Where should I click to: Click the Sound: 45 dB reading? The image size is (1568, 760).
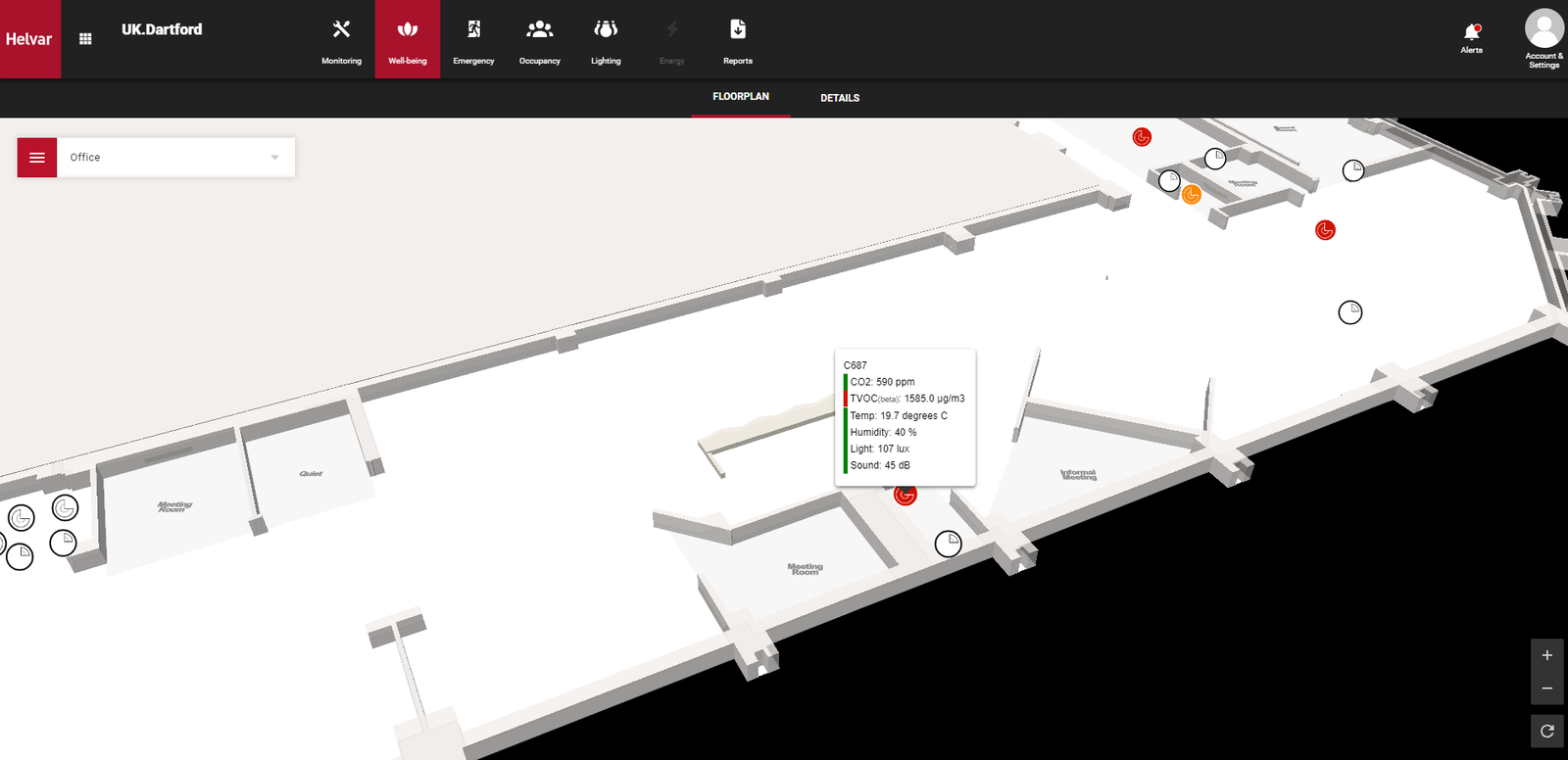[x=880, y=465]
